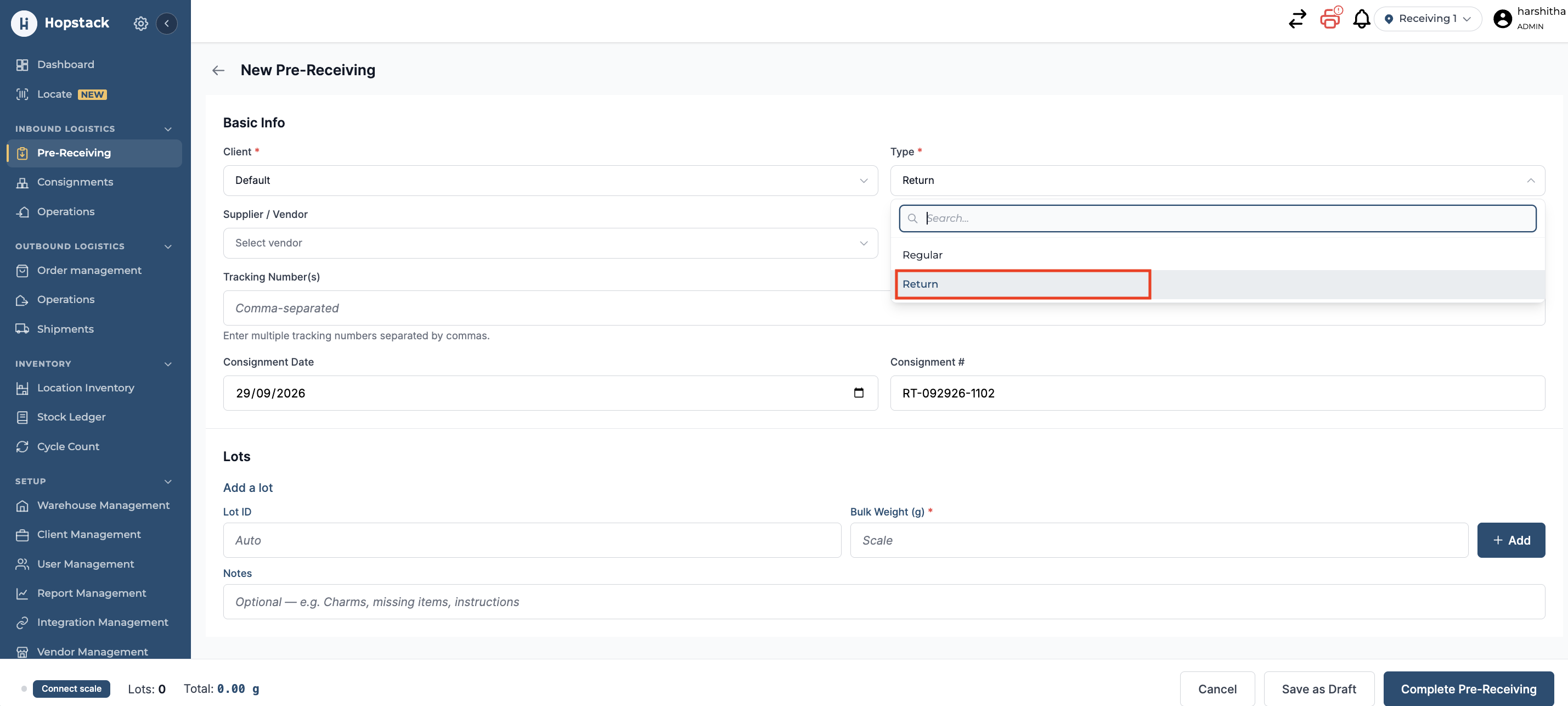Choose Regular from the Type options
This screenshot has height=706, width=1568.
(x=1217, y=255)
